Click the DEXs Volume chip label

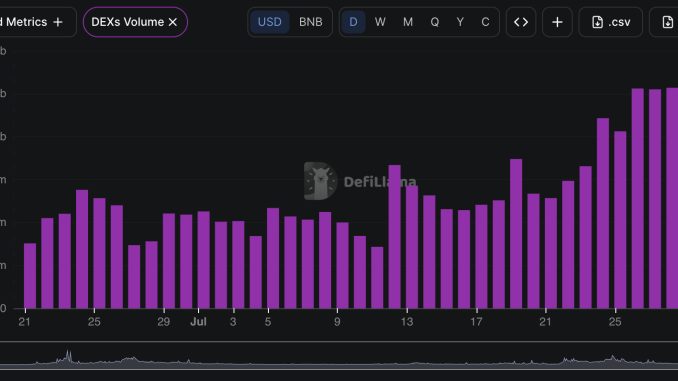(128, 22)
